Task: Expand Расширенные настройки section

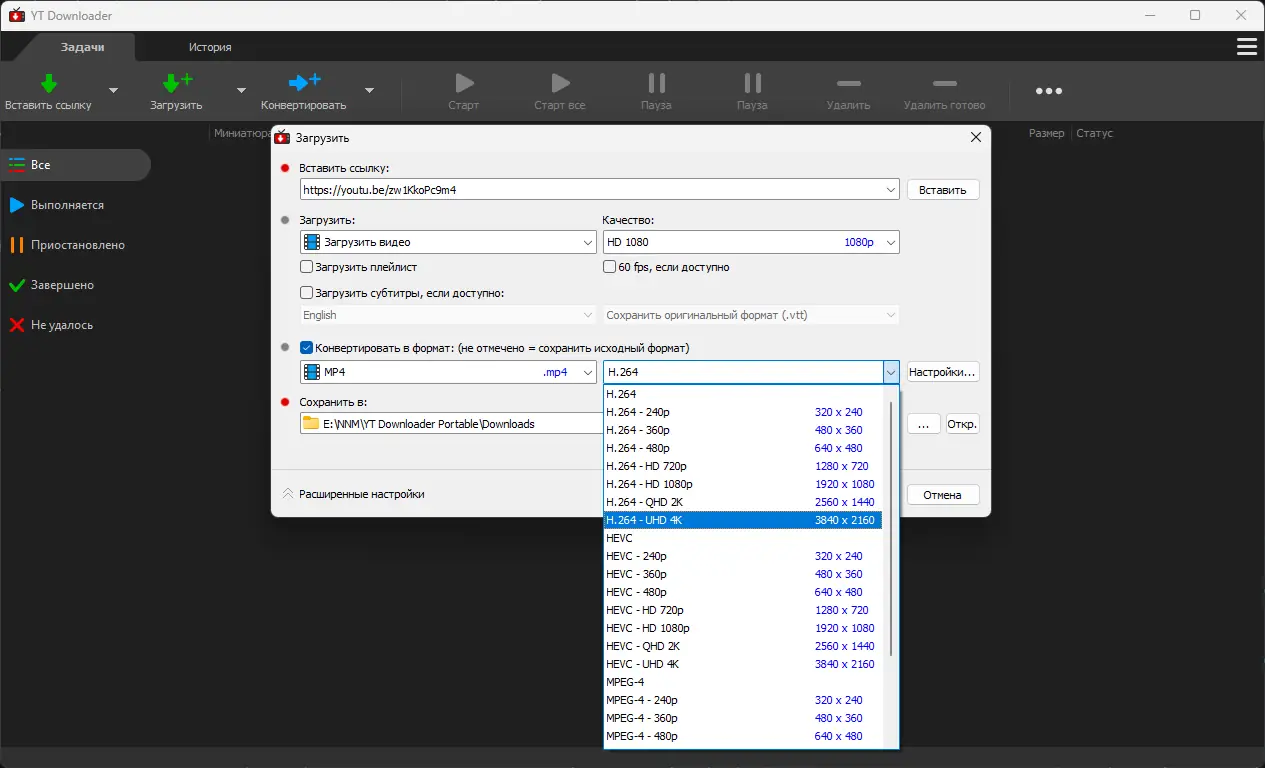Action: (x=355, y=494)
